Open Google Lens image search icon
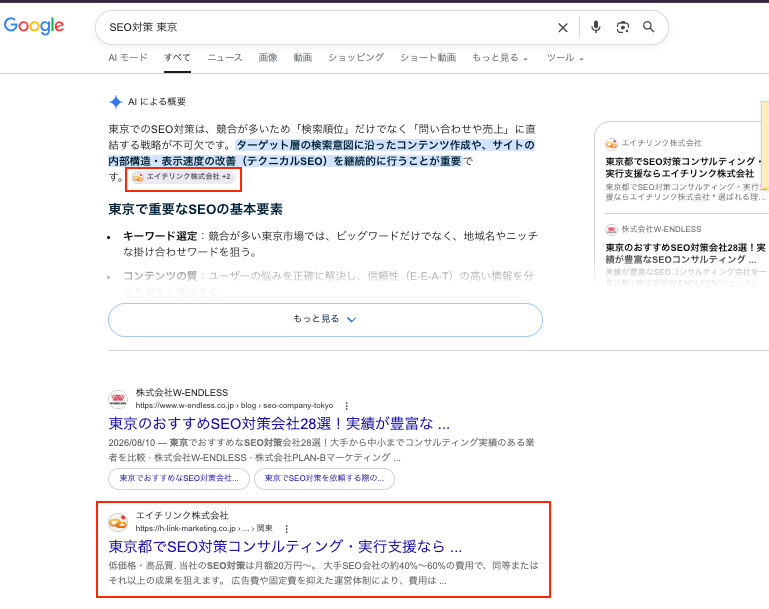Screen dimensions: 769x609 click(622, 27)
